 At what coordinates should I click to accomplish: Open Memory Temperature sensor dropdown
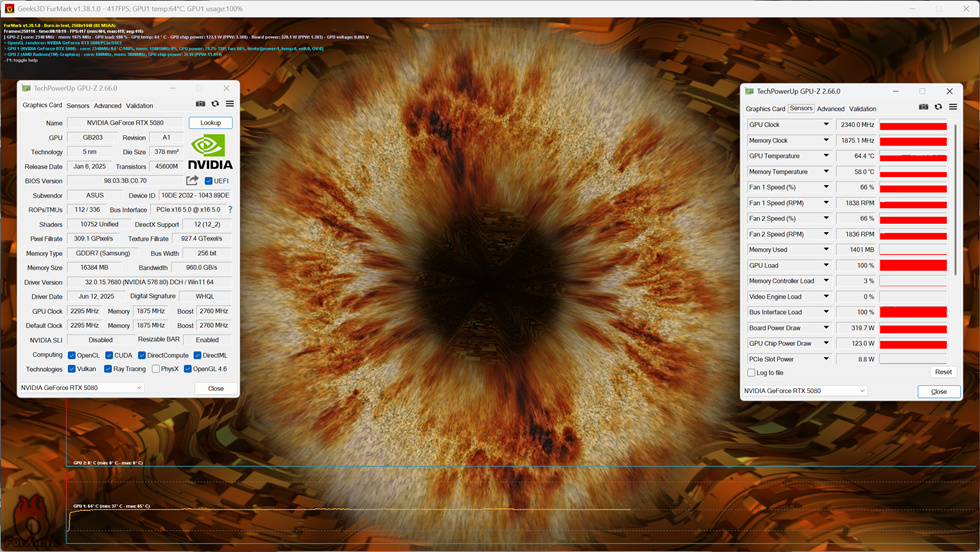coord(826,171)
